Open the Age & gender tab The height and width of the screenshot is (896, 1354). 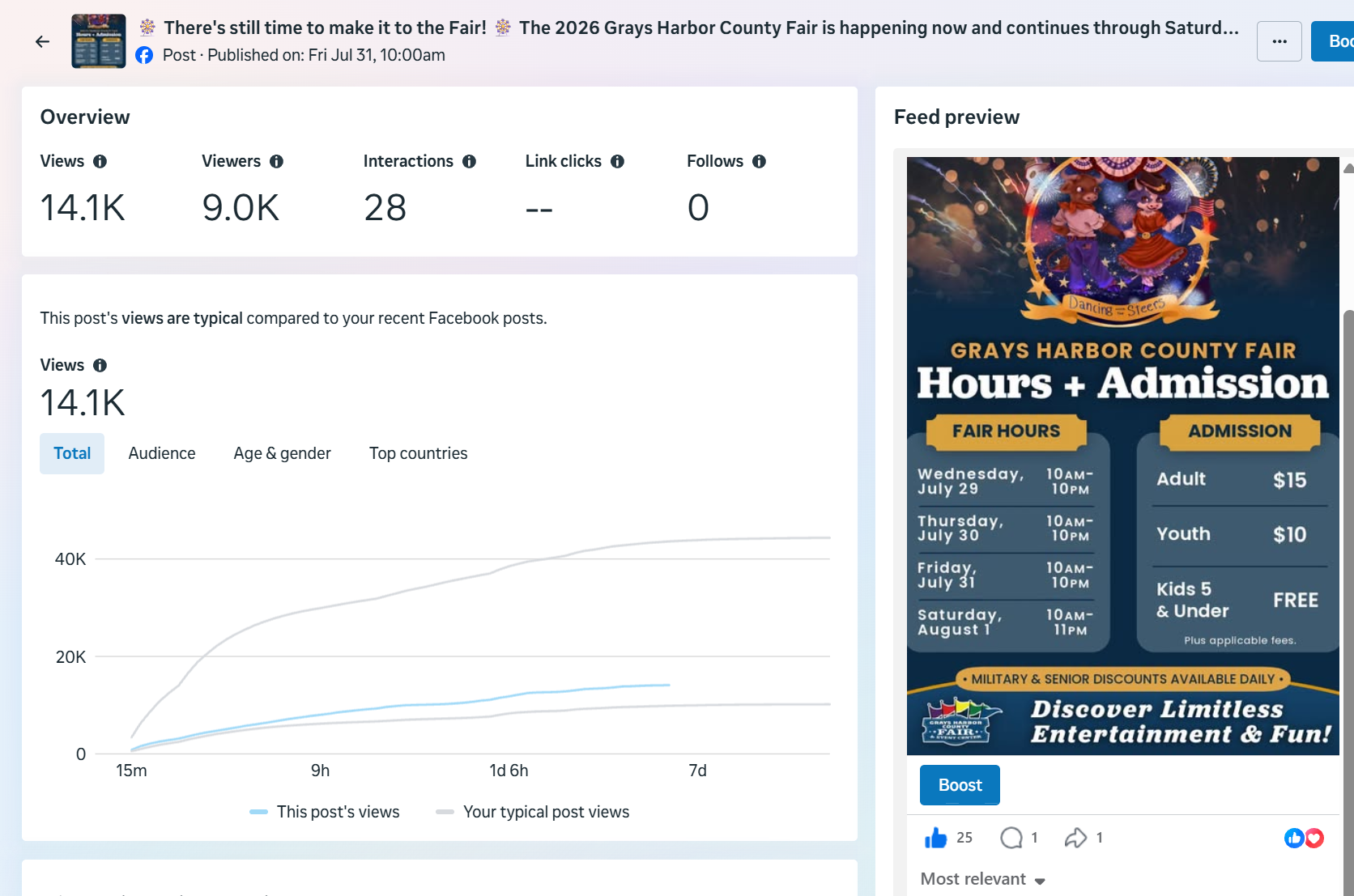(283, 453)
